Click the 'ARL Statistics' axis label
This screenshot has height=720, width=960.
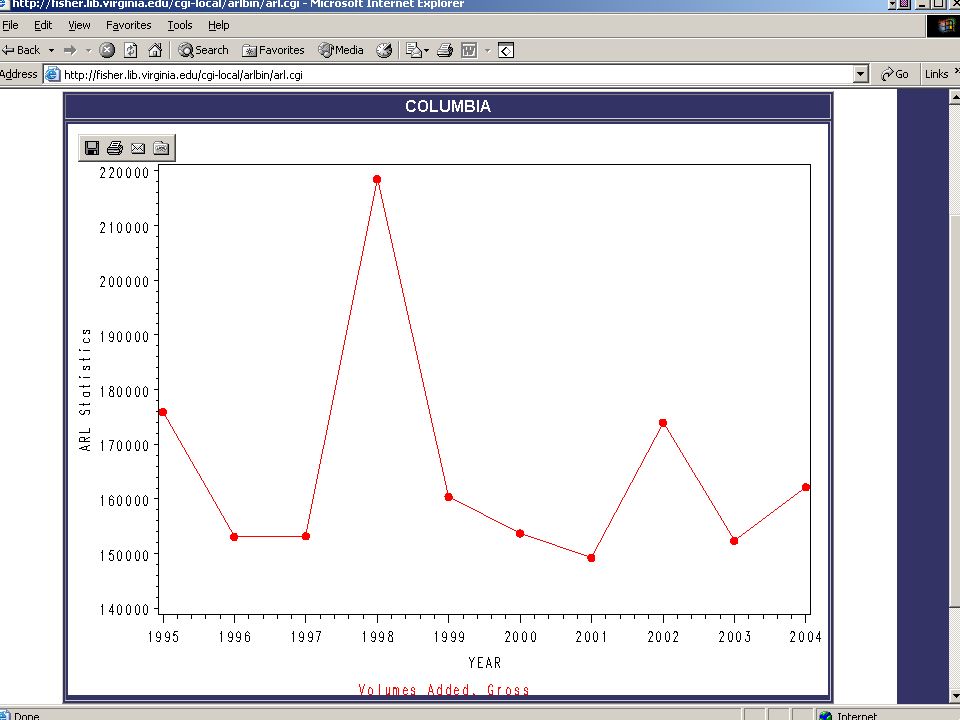pyautogui.click(x=85, y=390)
